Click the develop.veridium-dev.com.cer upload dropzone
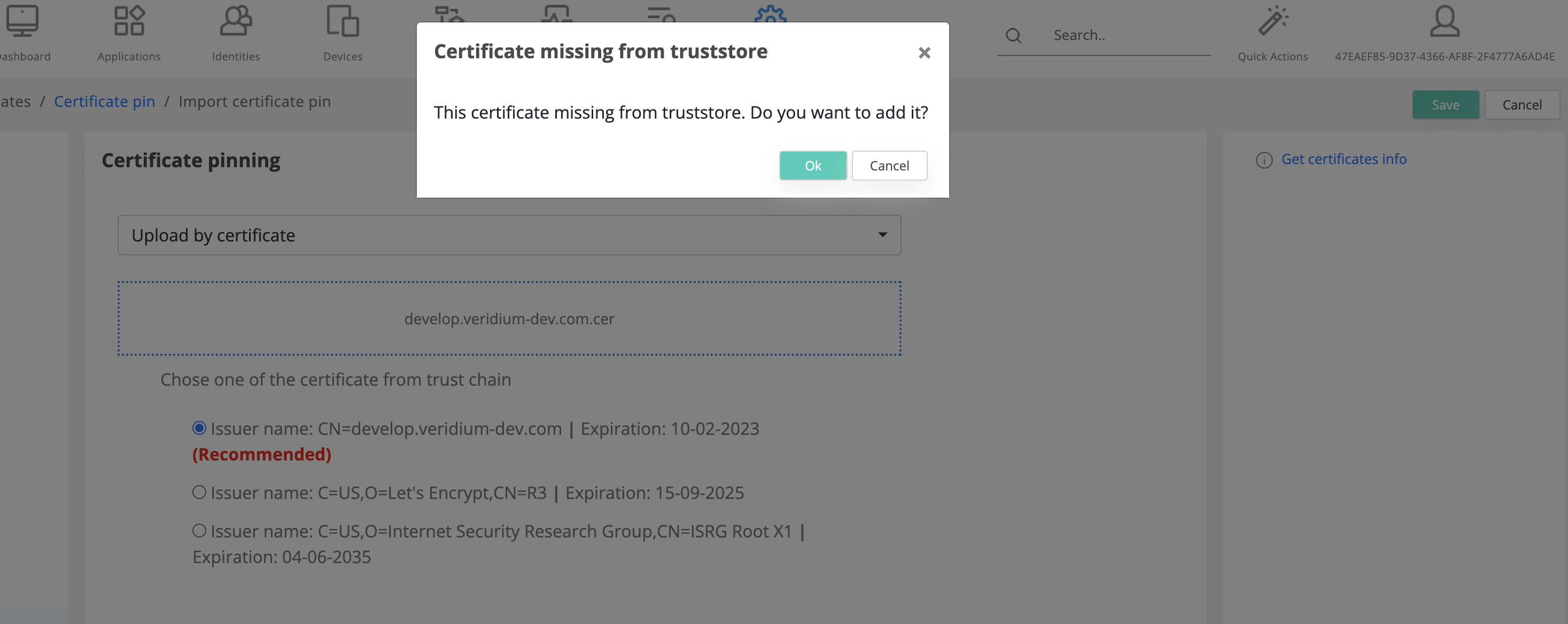 click(x=509, y=318)
